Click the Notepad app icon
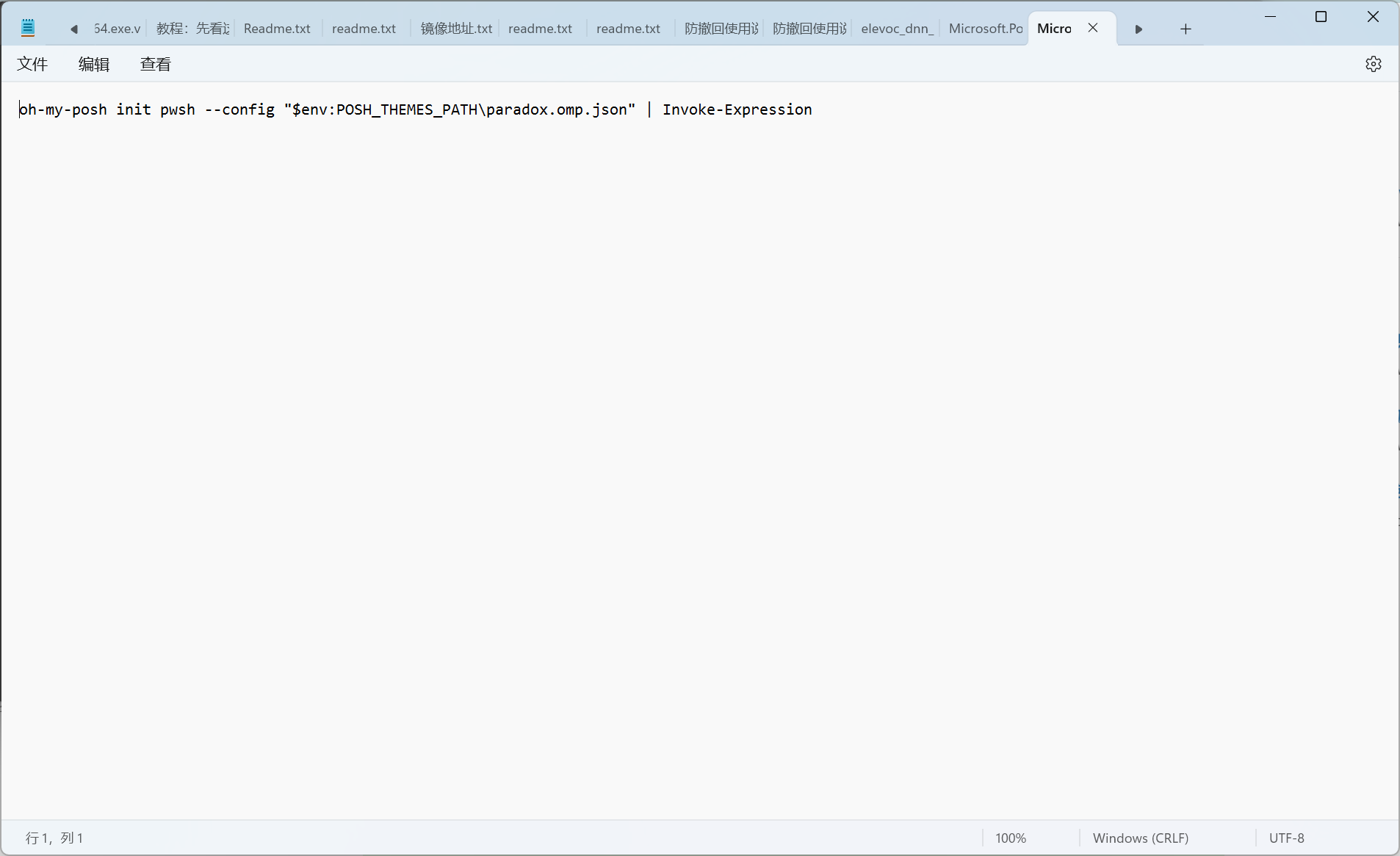This screenshot has width=1400, height=856. point(28,29)
